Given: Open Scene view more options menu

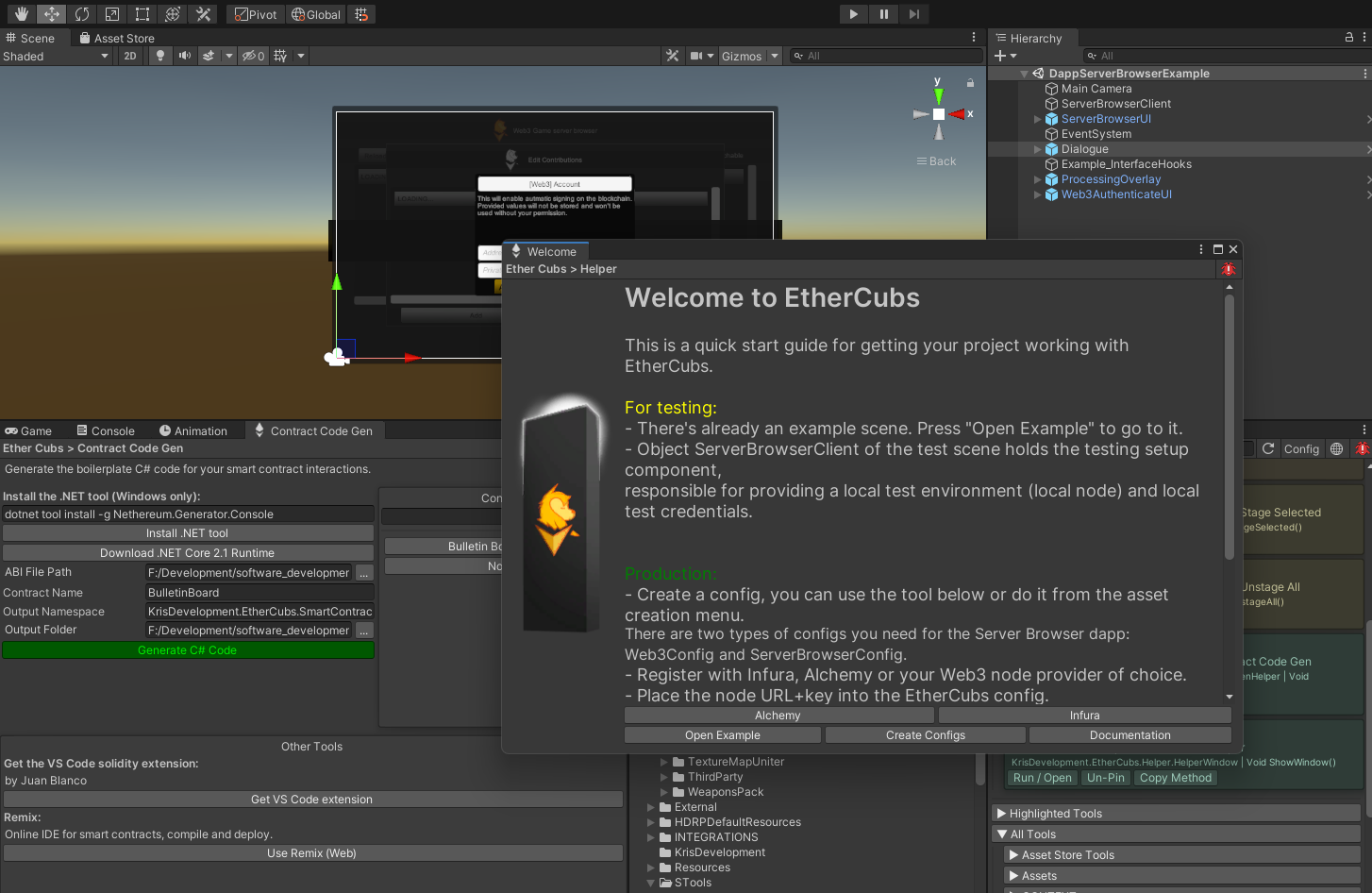Looking at the screenshot, I should point(974,37).
